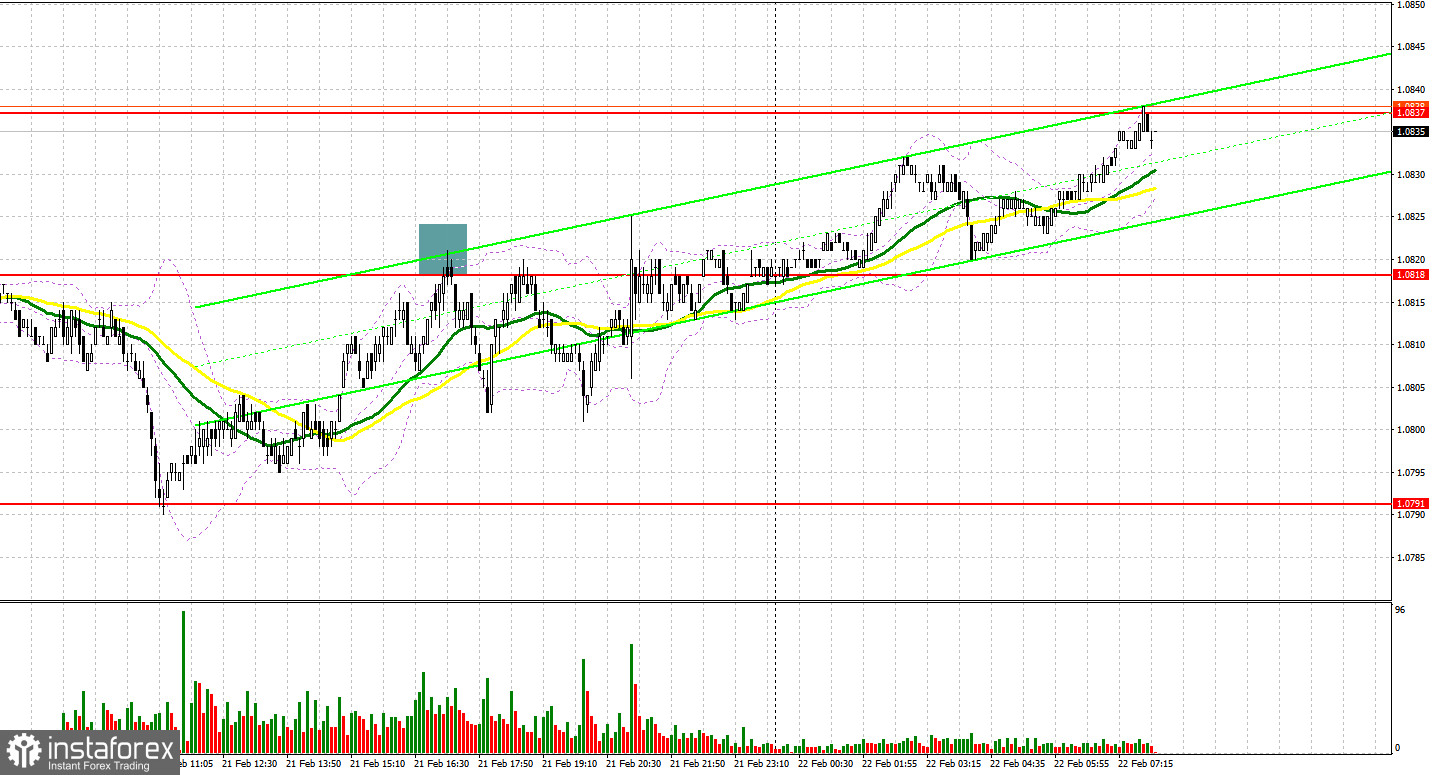Click the 1.0815 price axis label
This screenshot has width=1432, height=775.
coord(1410,302)
